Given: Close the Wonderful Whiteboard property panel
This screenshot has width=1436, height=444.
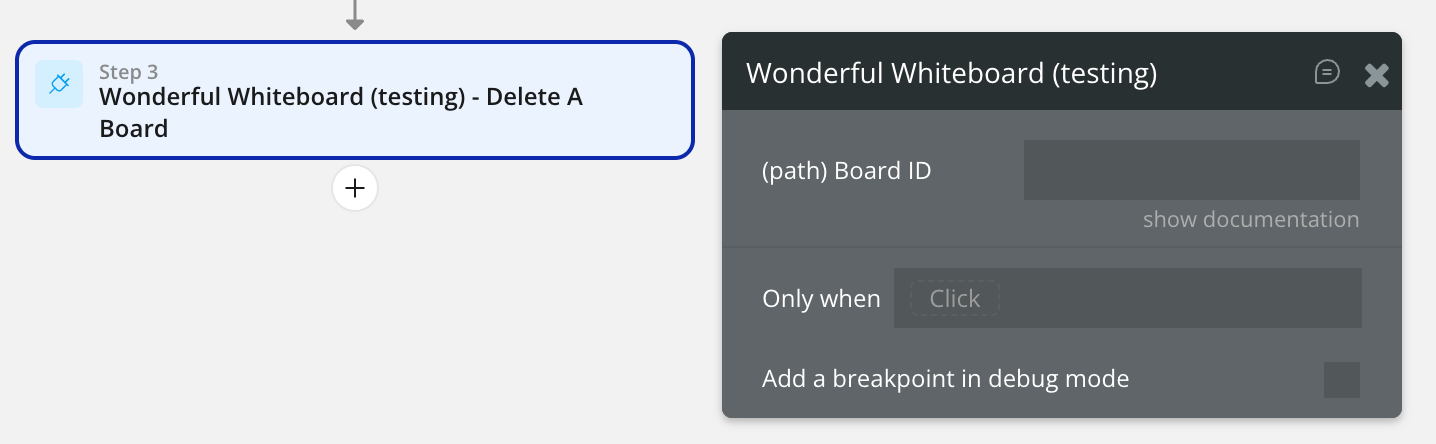Looking at the screenshot, I should click(1377, 75).
